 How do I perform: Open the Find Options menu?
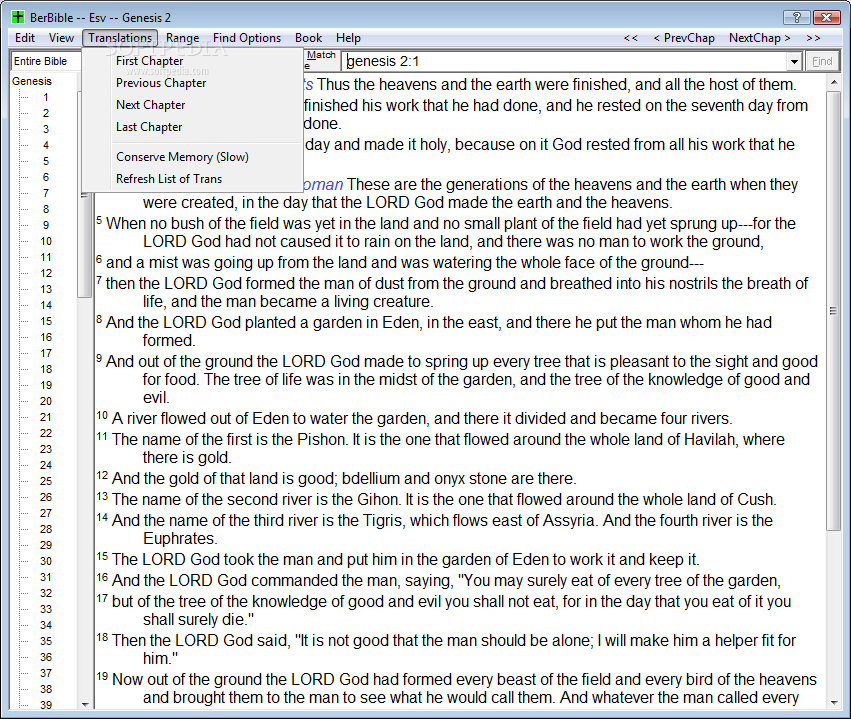pyautogui.click(x=247, y=38)
